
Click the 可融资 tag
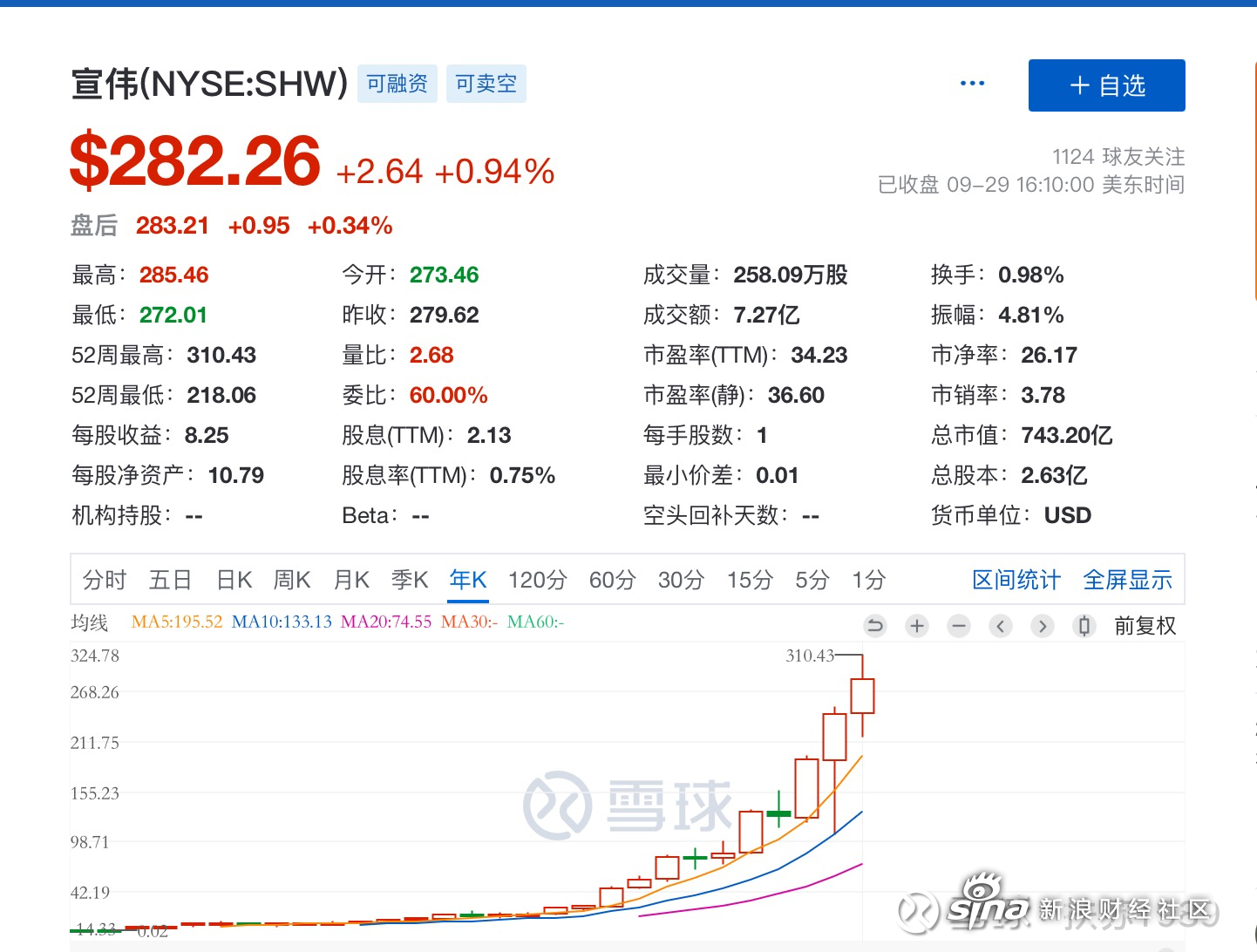(397, 84)
